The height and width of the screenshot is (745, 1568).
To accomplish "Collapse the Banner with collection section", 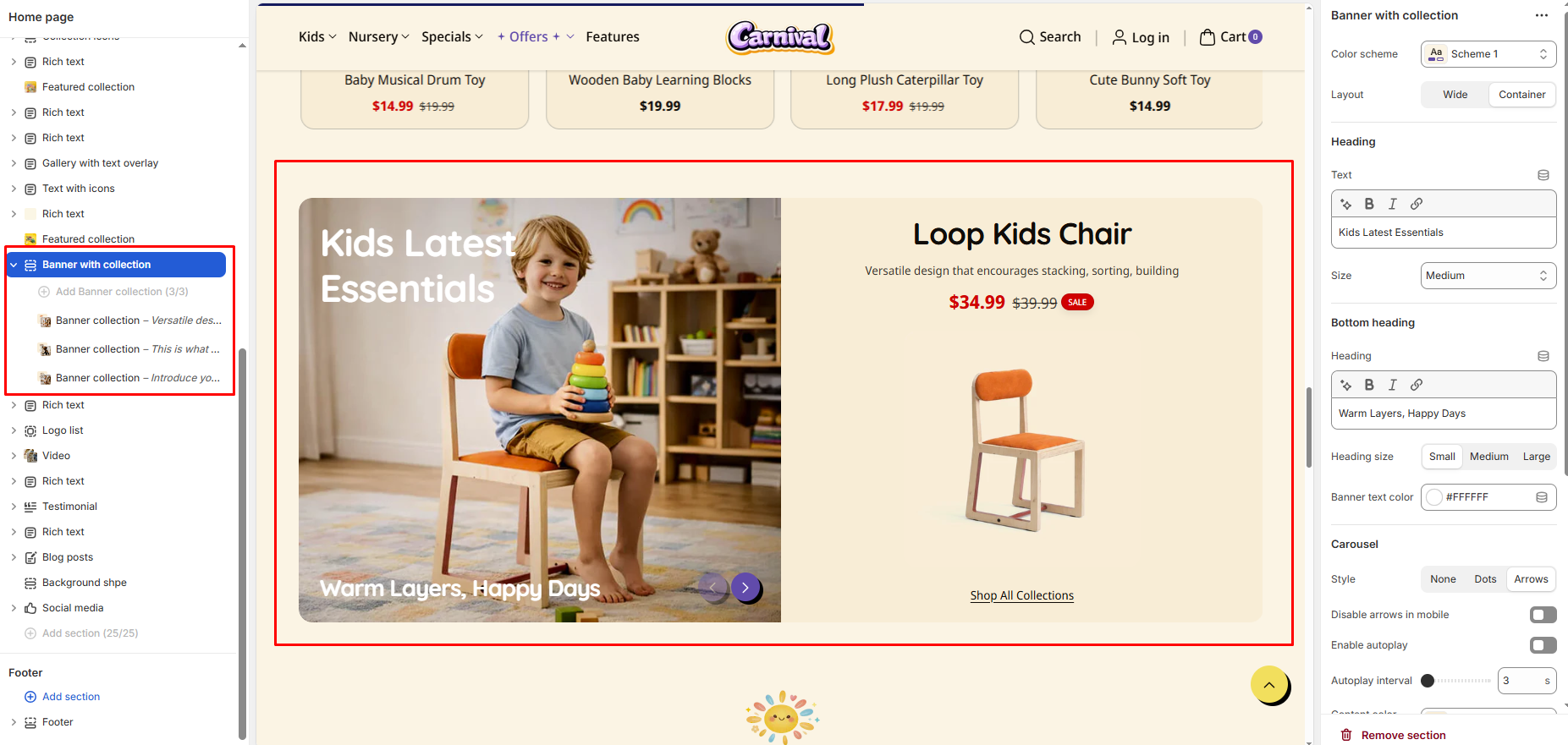I will (14, 265).
